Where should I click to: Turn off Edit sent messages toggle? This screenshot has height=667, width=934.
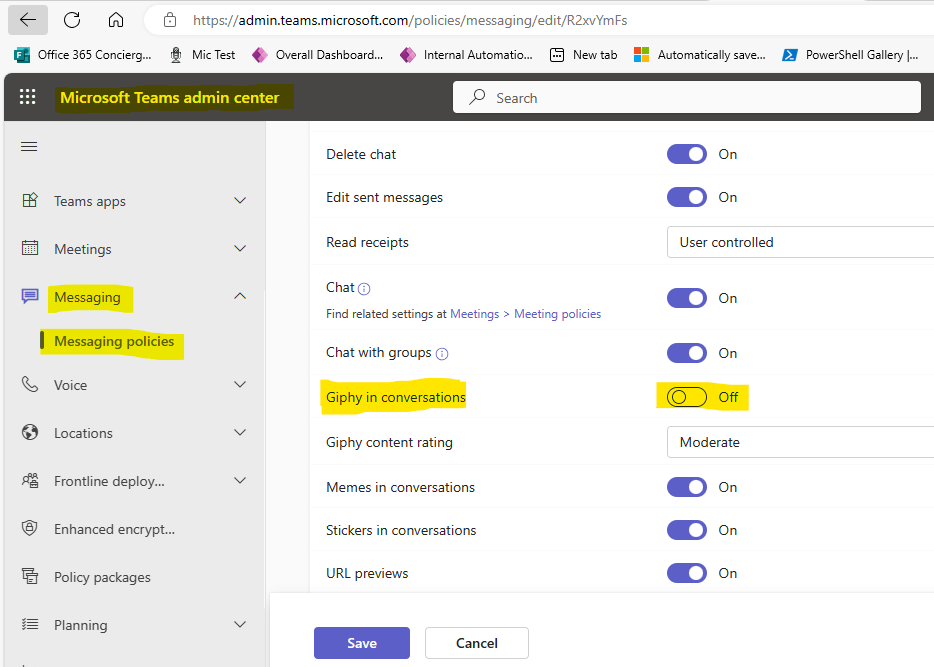tap(687, 197)
